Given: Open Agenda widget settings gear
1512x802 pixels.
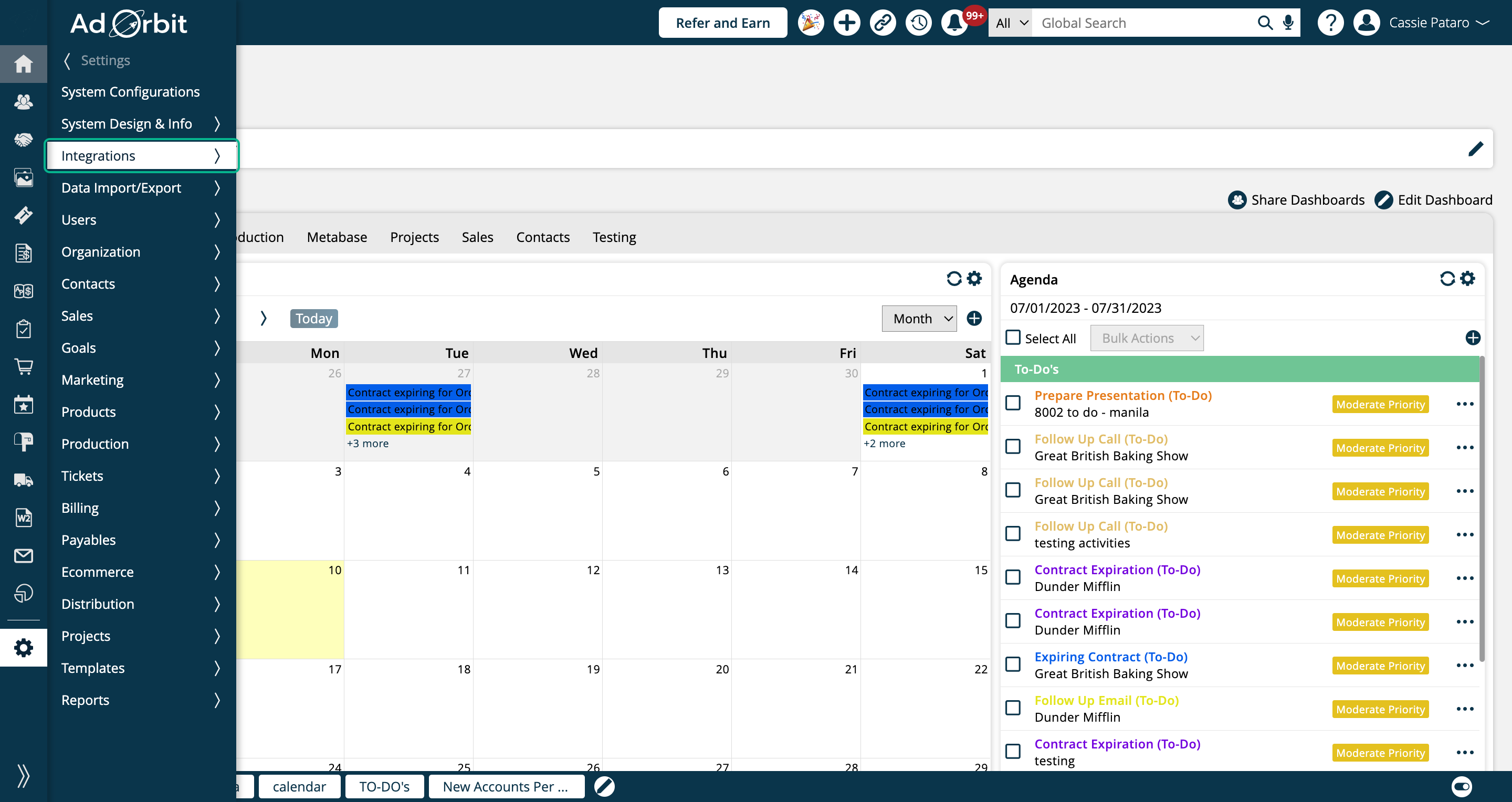Looking at the screenshot, I should [x=1467, y=279].
